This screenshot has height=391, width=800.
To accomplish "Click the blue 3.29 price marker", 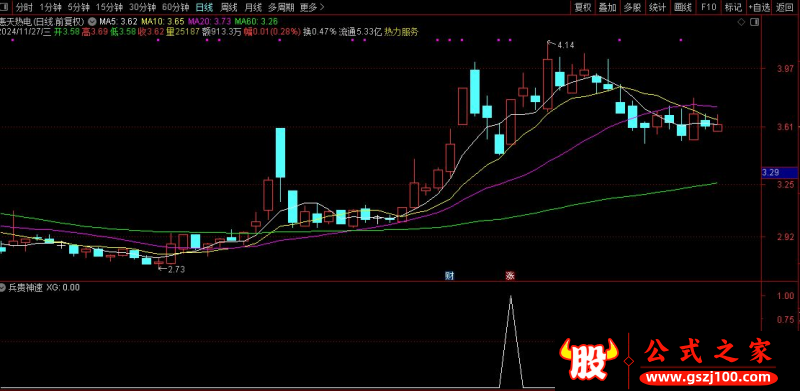I will pyautogui.click(x=780, y=173).
